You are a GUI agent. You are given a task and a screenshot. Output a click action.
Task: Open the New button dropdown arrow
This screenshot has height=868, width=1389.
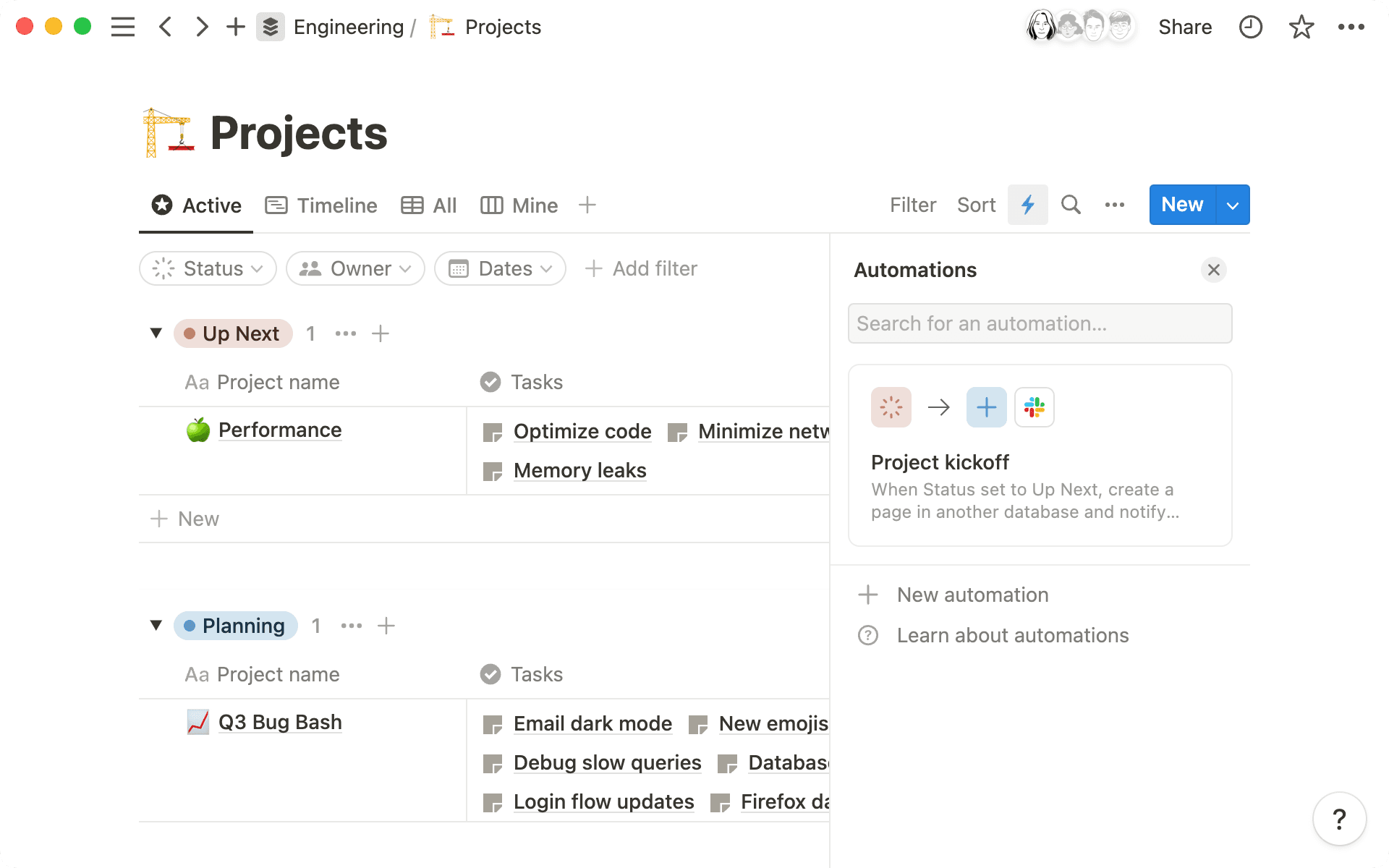(1232, 205)
